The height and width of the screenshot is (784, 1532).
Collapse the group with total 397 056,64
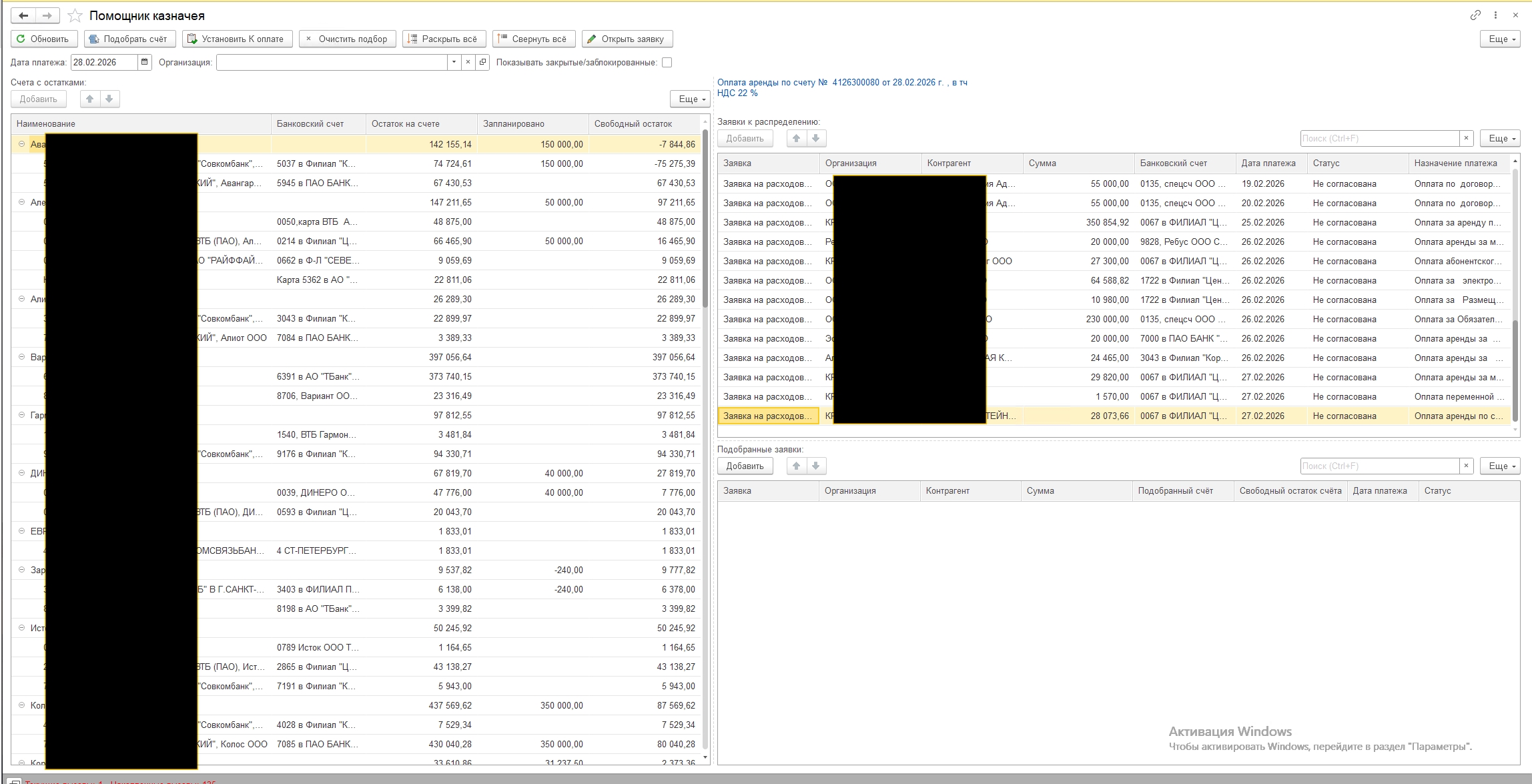21,357
